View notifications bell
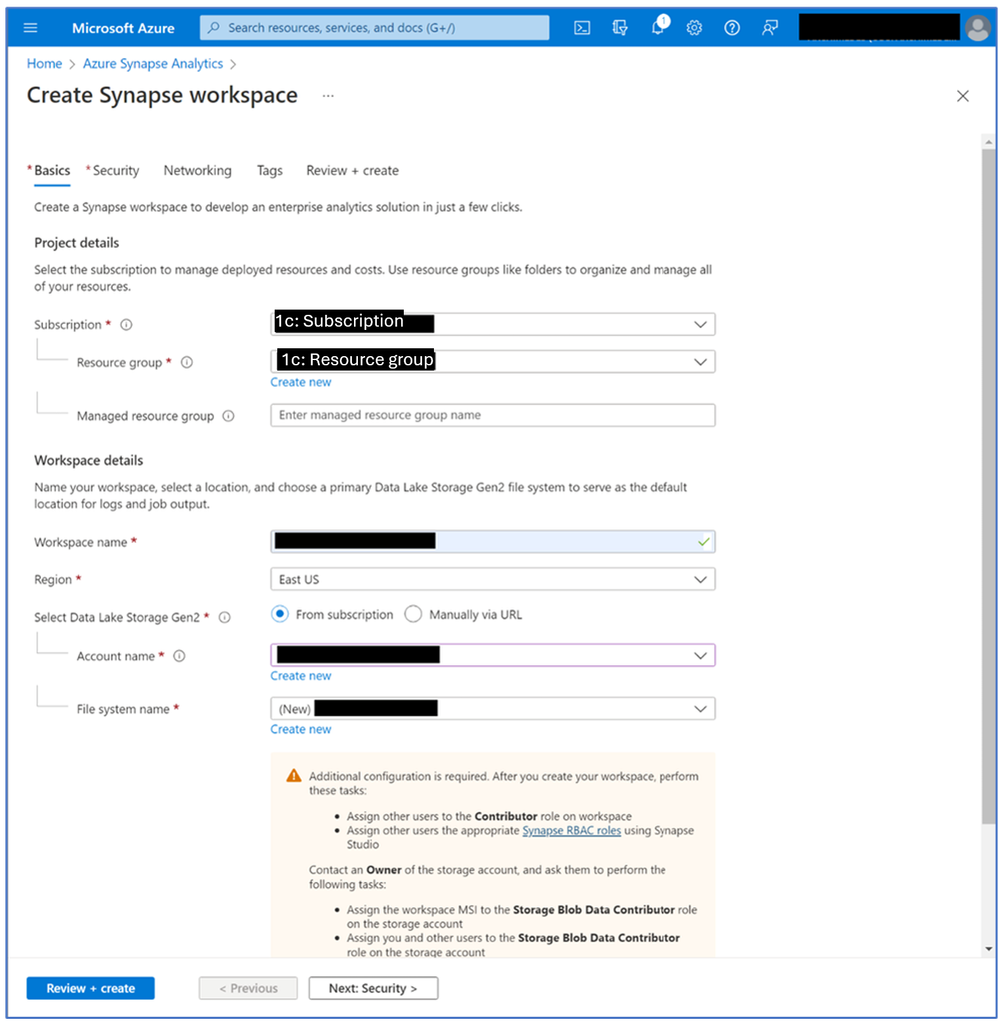Viewport: 999px width, 1021px height. click(x=658, y=27)
